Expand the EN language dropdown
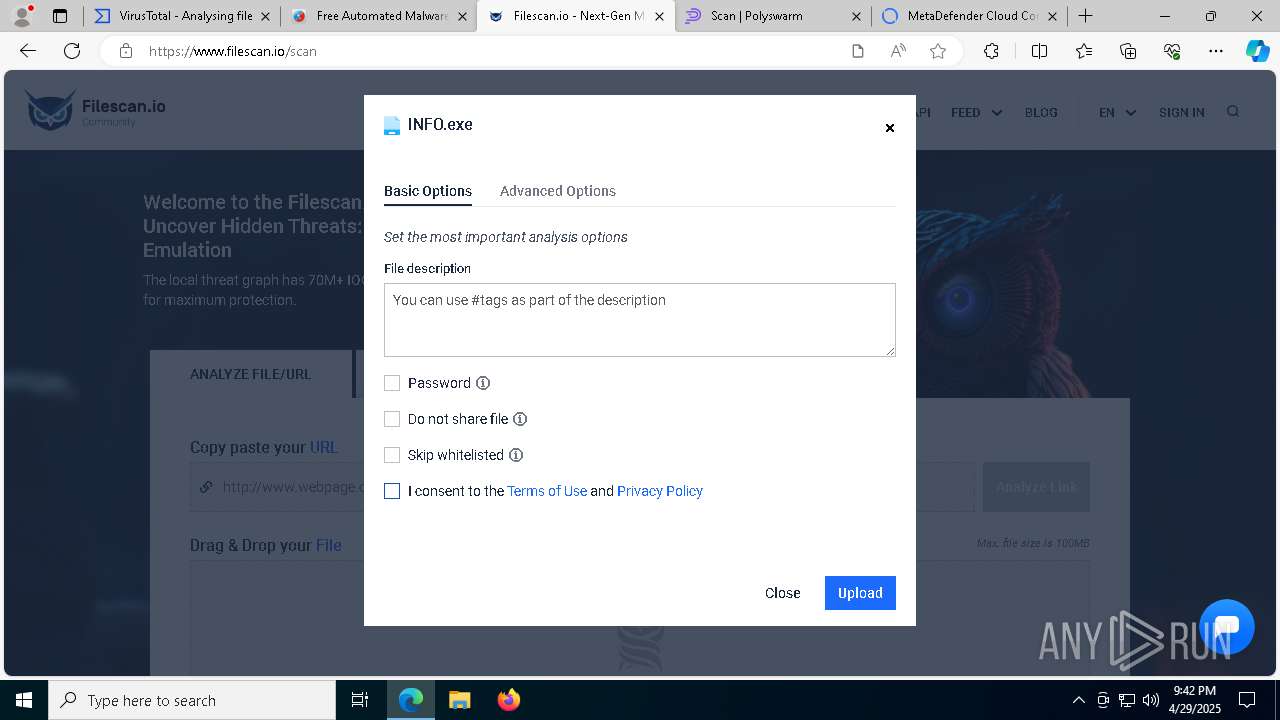 (x=1117, y=113)
